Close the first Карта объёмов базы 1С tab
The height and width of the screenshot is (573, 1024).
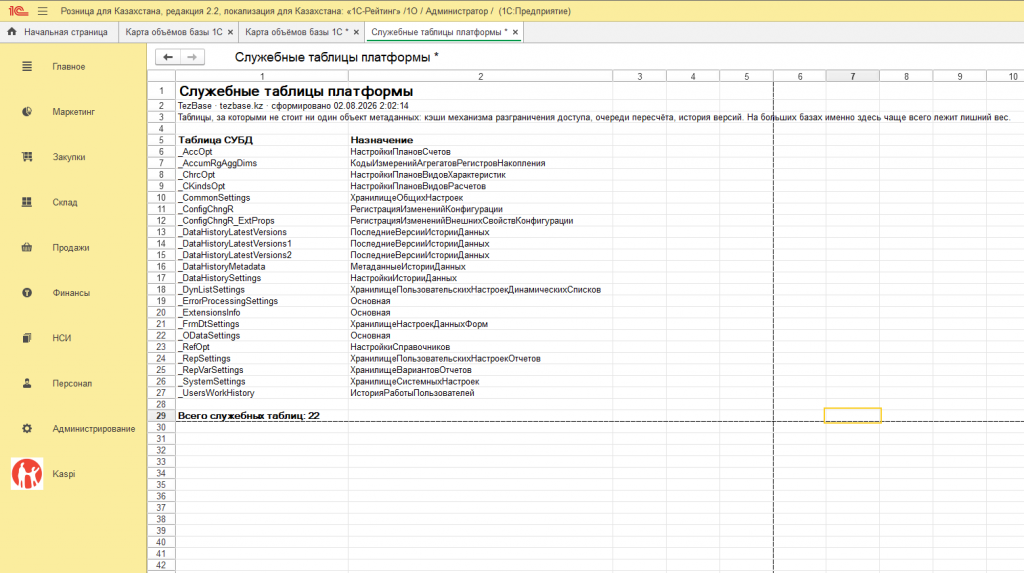pos(230,32)
